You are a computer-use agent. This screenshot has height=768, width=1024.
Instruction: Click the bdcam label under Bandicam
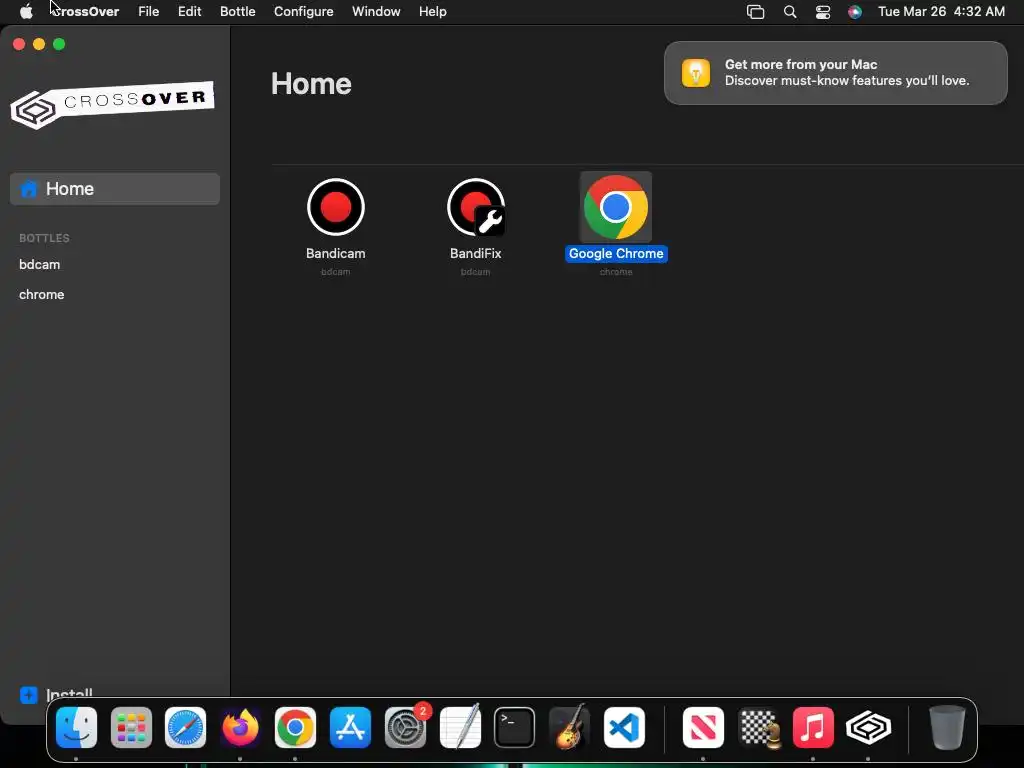tap(336, 272)
